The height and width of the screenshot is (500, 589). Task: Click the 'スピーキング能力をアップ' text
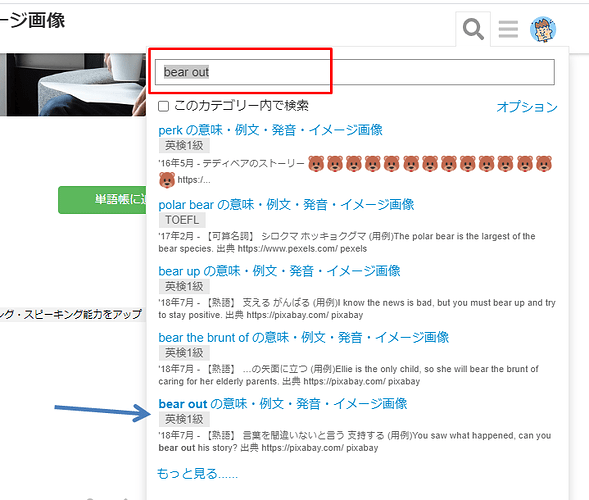click(x=82, y=314)
